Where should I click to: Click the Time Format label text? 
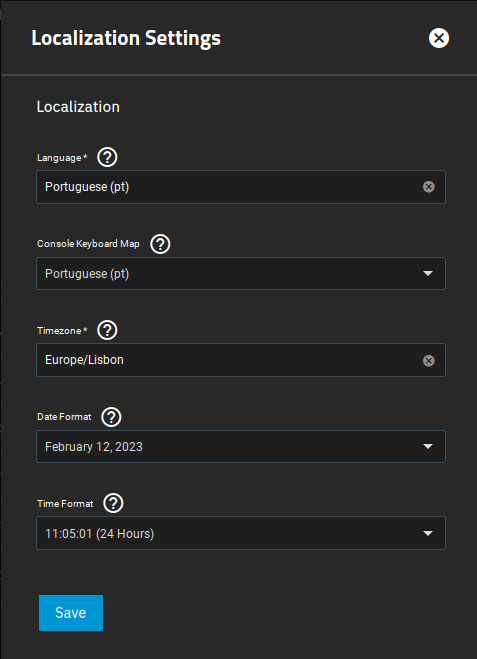pos(65,503)
